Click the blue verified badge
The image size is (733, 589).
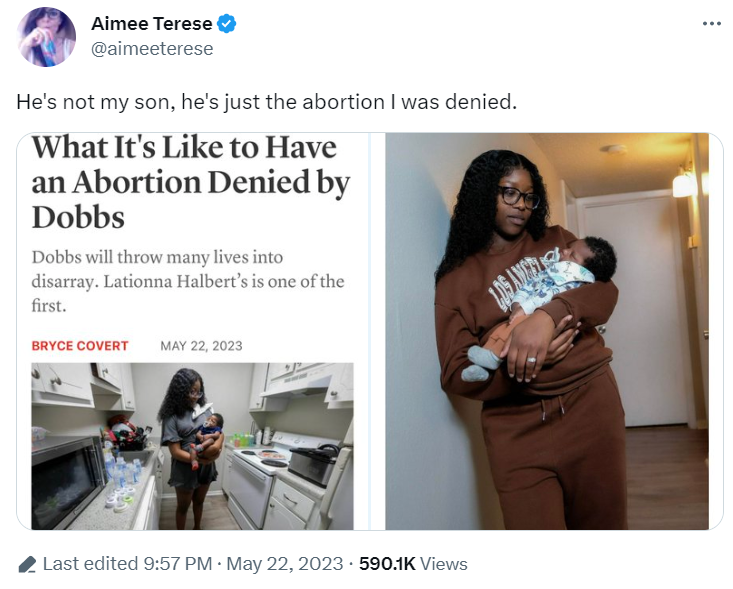click(x=227, y=24)
